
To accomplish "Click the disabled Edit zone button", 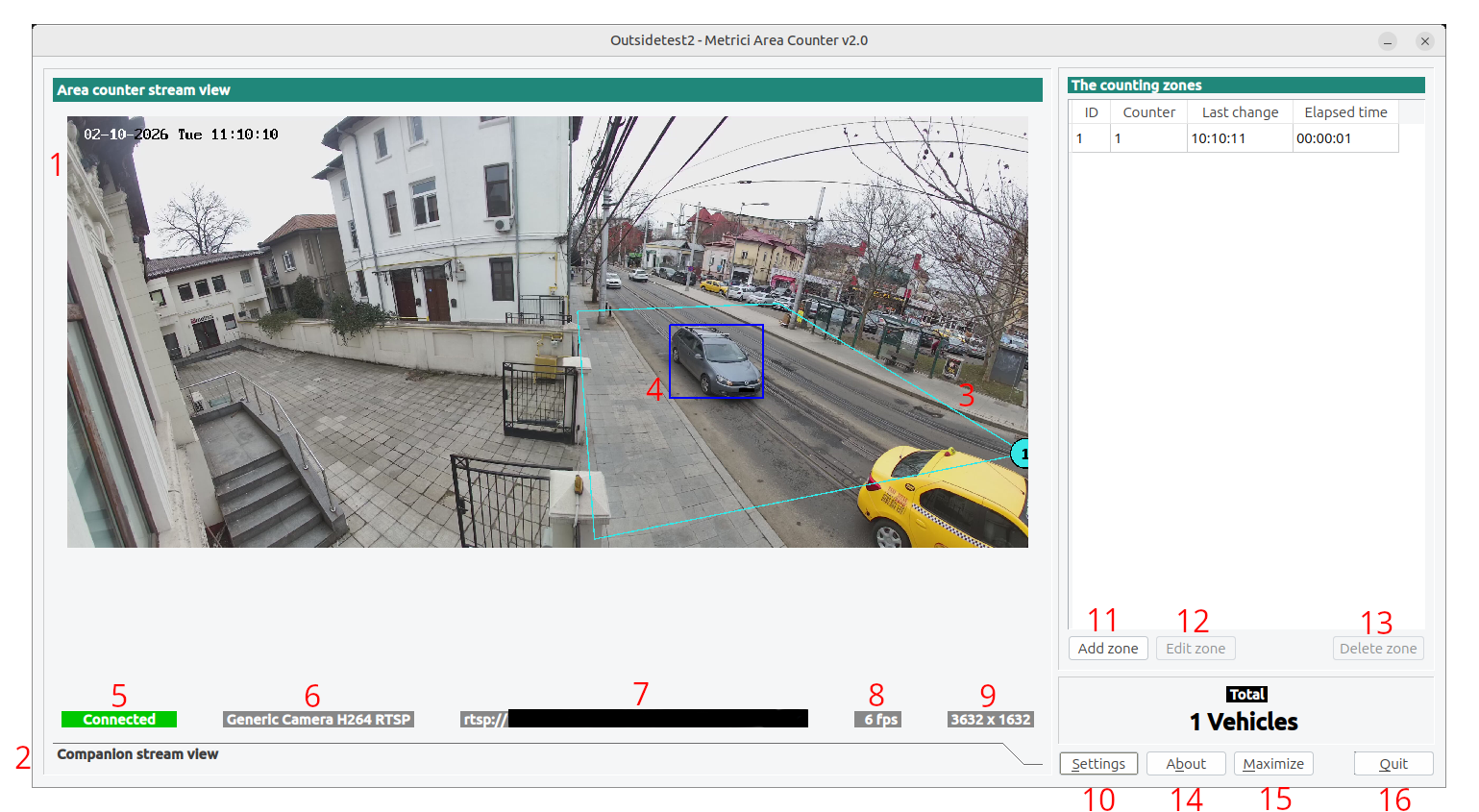I will pos(1196,649).
